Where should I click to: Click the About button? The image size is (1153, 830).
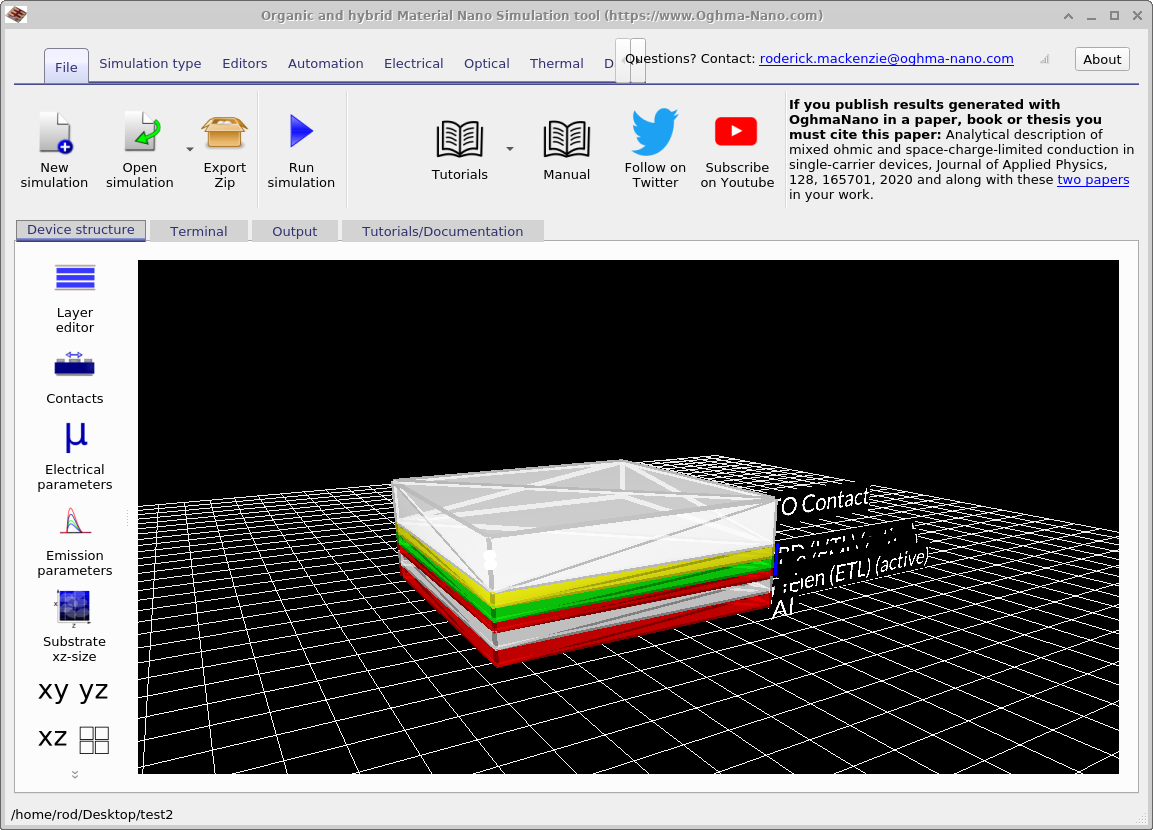pyautogui.click(x=1101, y=59)
